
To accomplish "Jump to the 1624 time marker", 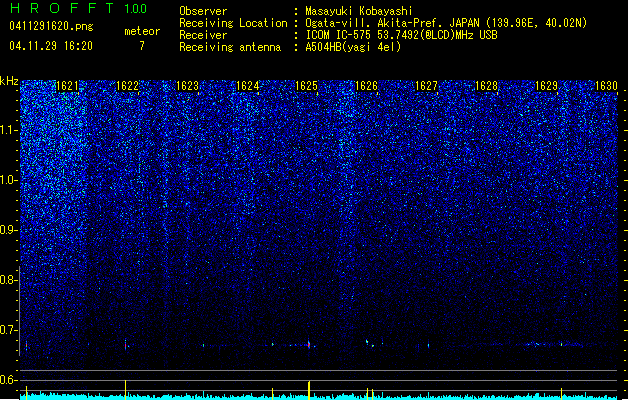I will [248, 86].
